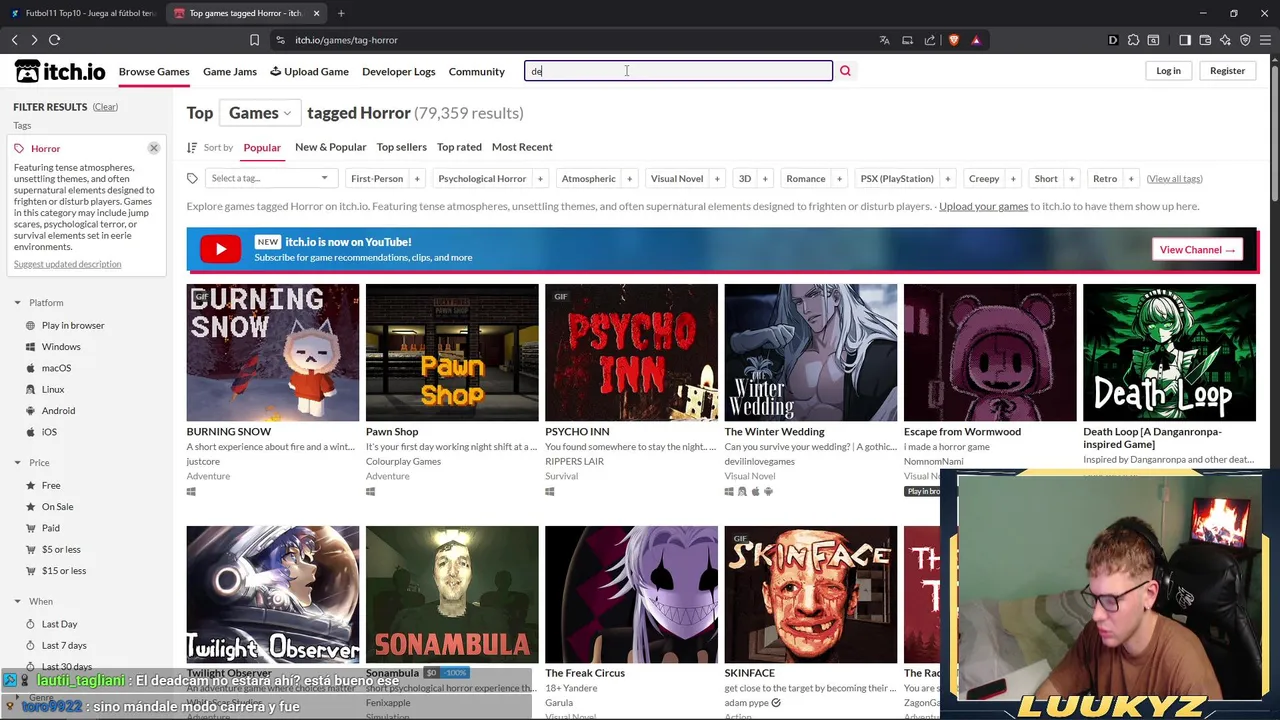Open the Brave VPN shield icon
Screen dimensions: 1280x720
(x=1245, y=40)
